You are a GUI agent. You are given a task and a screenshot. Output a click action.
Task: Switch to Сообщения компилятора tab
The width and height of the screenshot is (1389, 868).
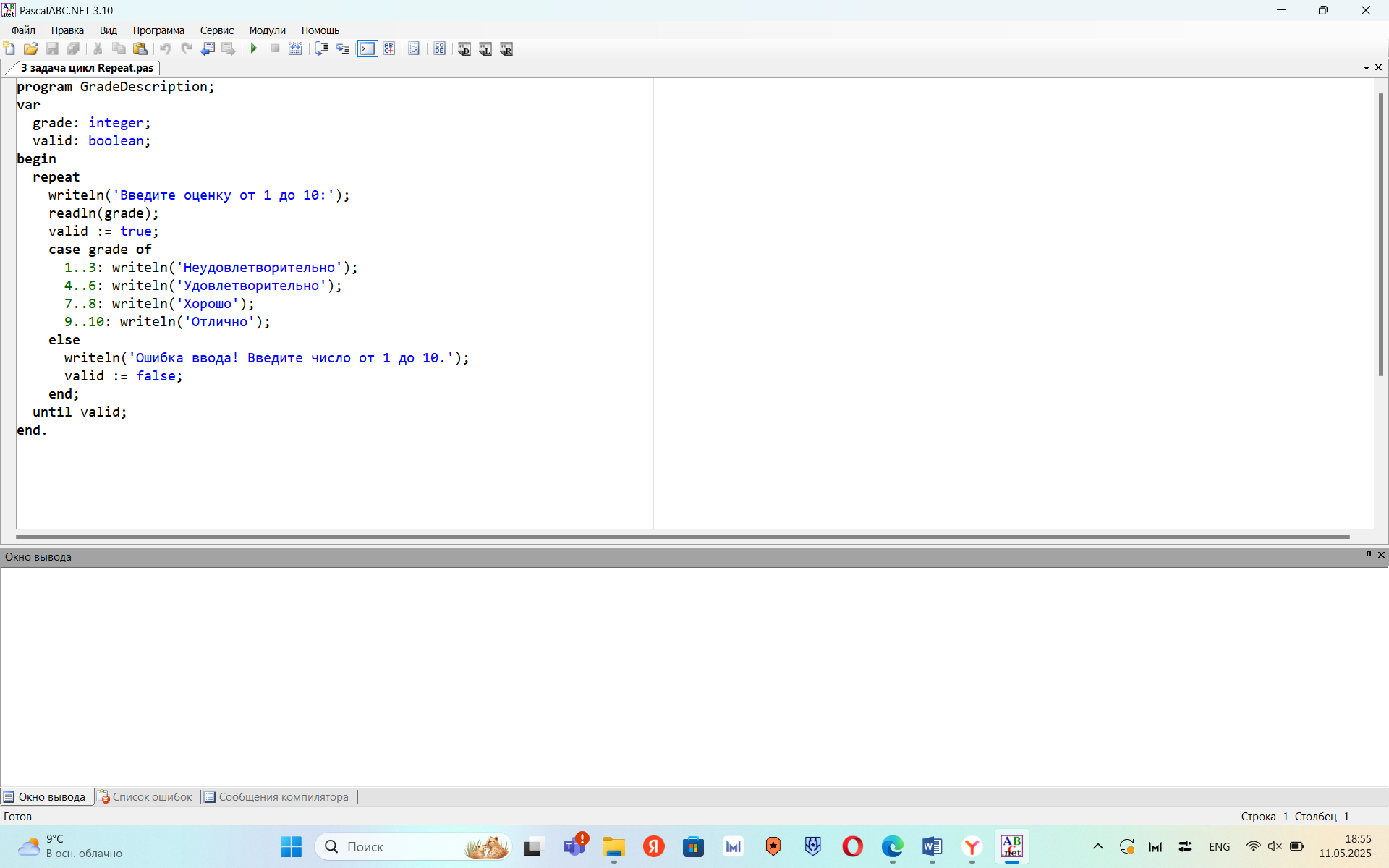click(277, 796)
